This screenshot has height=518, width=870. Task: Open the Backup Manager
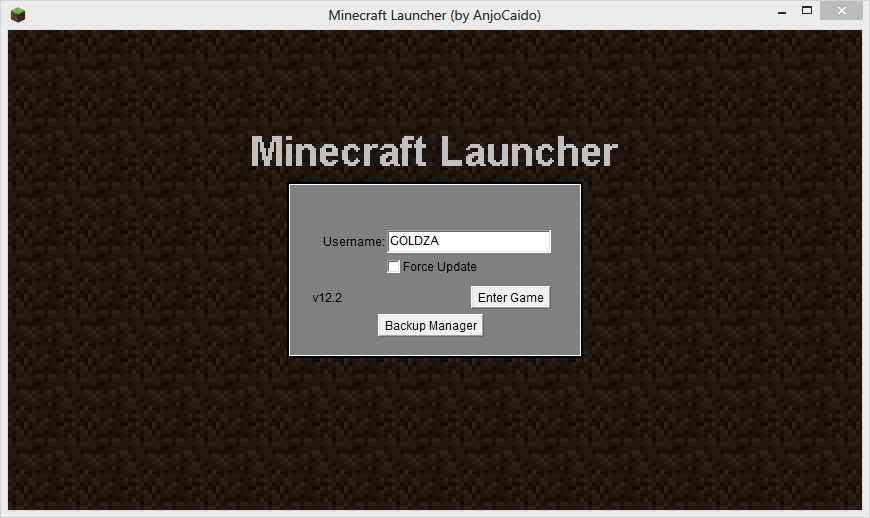[431, 326]
